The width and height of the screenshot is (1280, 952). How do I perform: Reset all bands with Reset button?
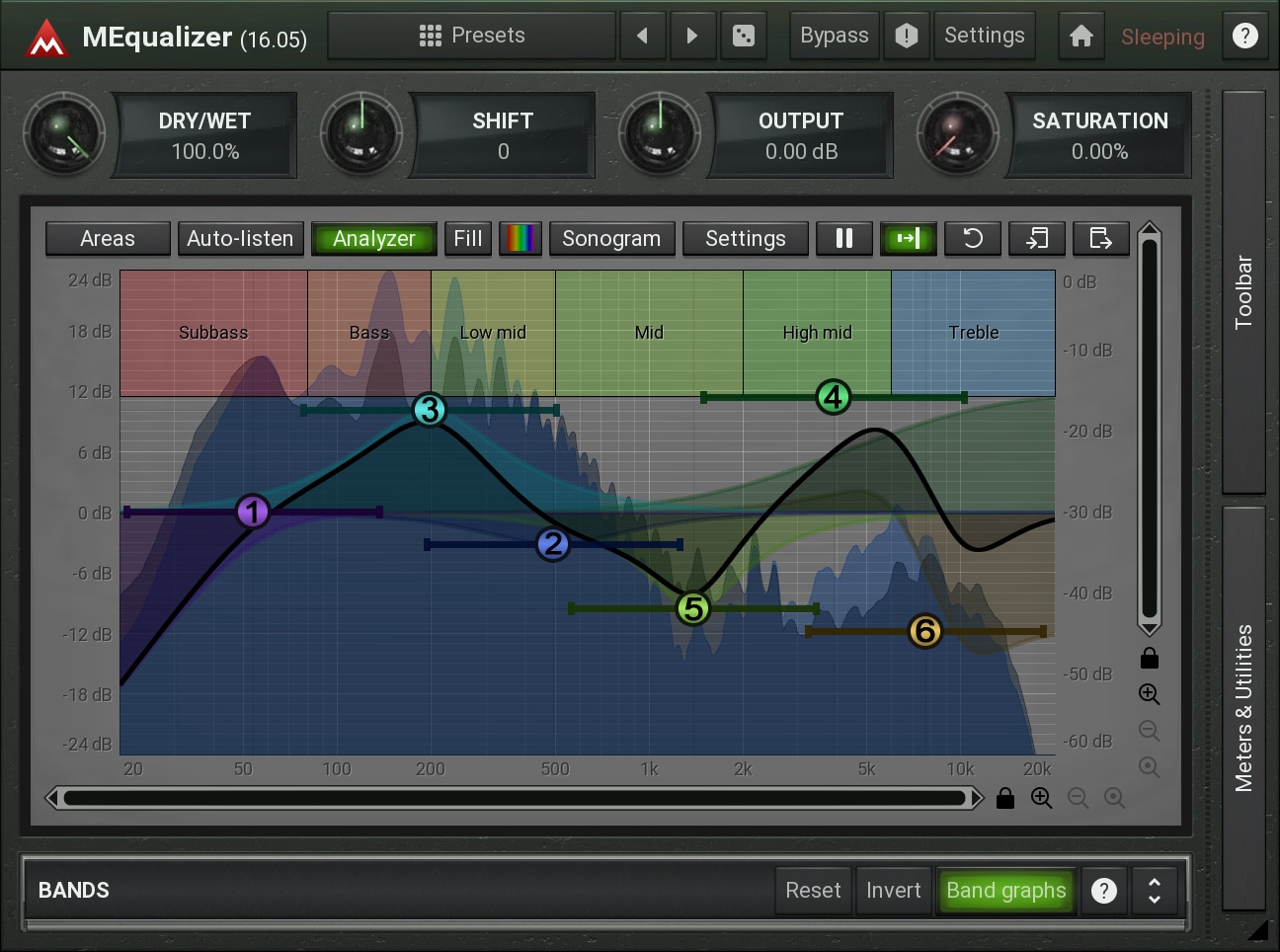click(x=813, y=891)
